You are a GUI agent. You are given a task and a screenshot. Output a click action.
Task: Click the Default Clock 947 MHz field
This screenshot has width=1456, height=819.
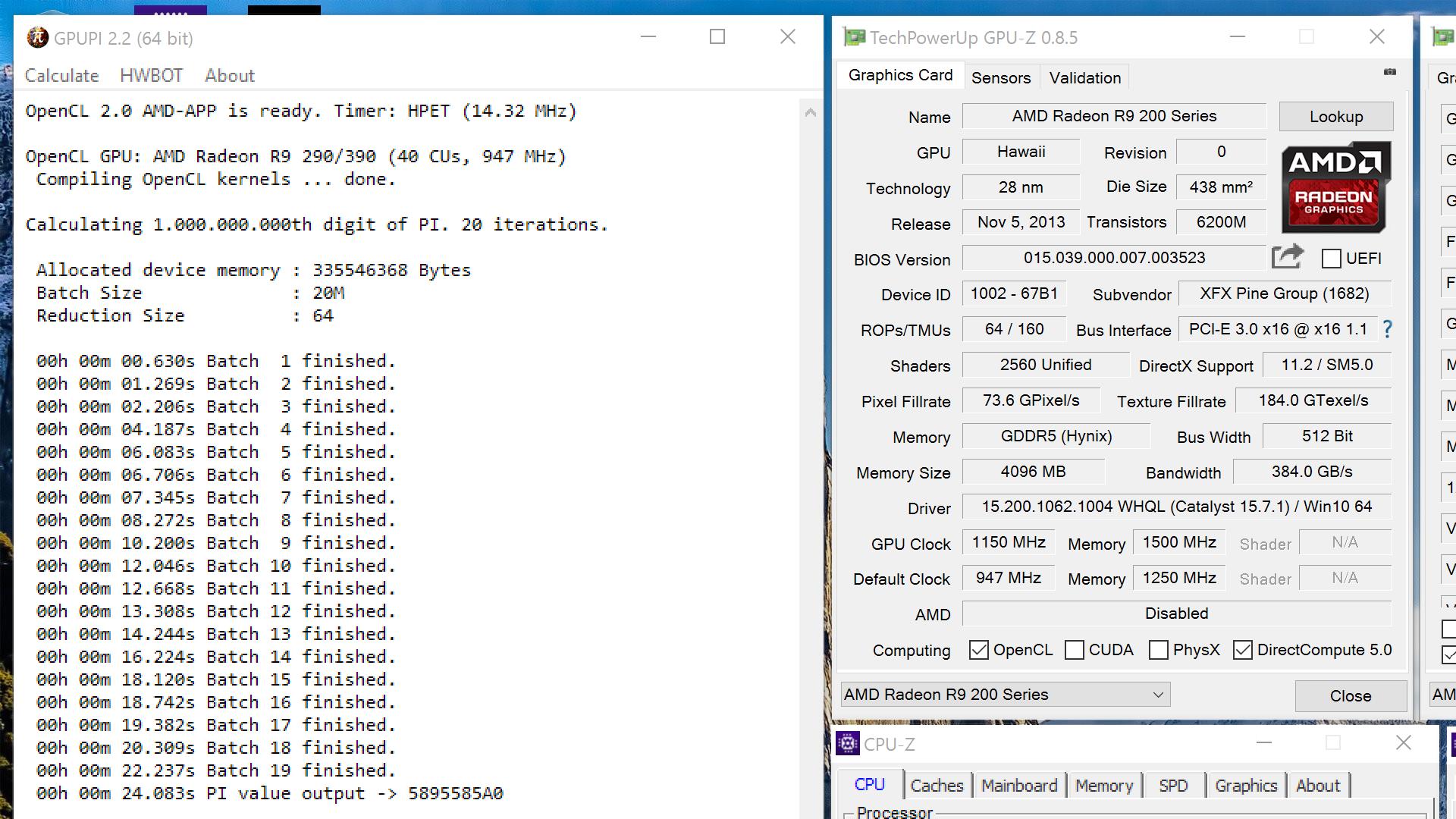(x=1009, y=578)
